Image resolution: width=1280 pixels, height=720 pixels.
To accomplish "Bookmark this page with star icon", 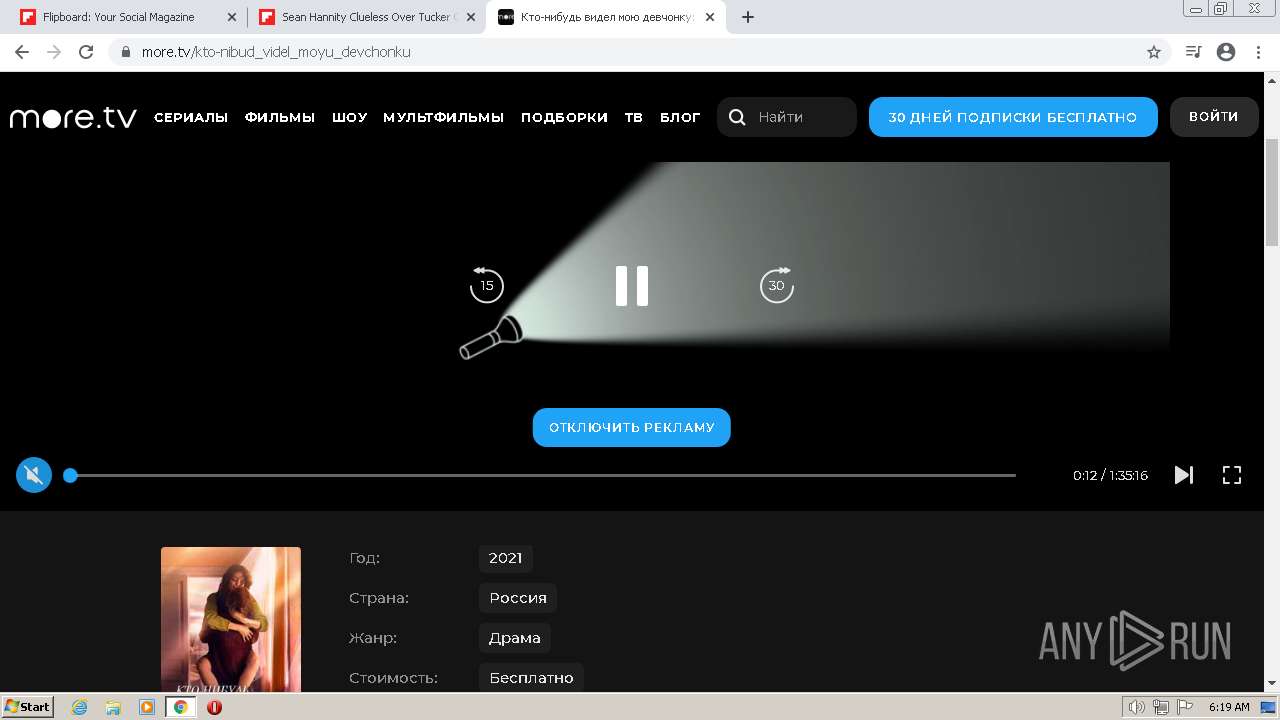I will coord(1154,52).
